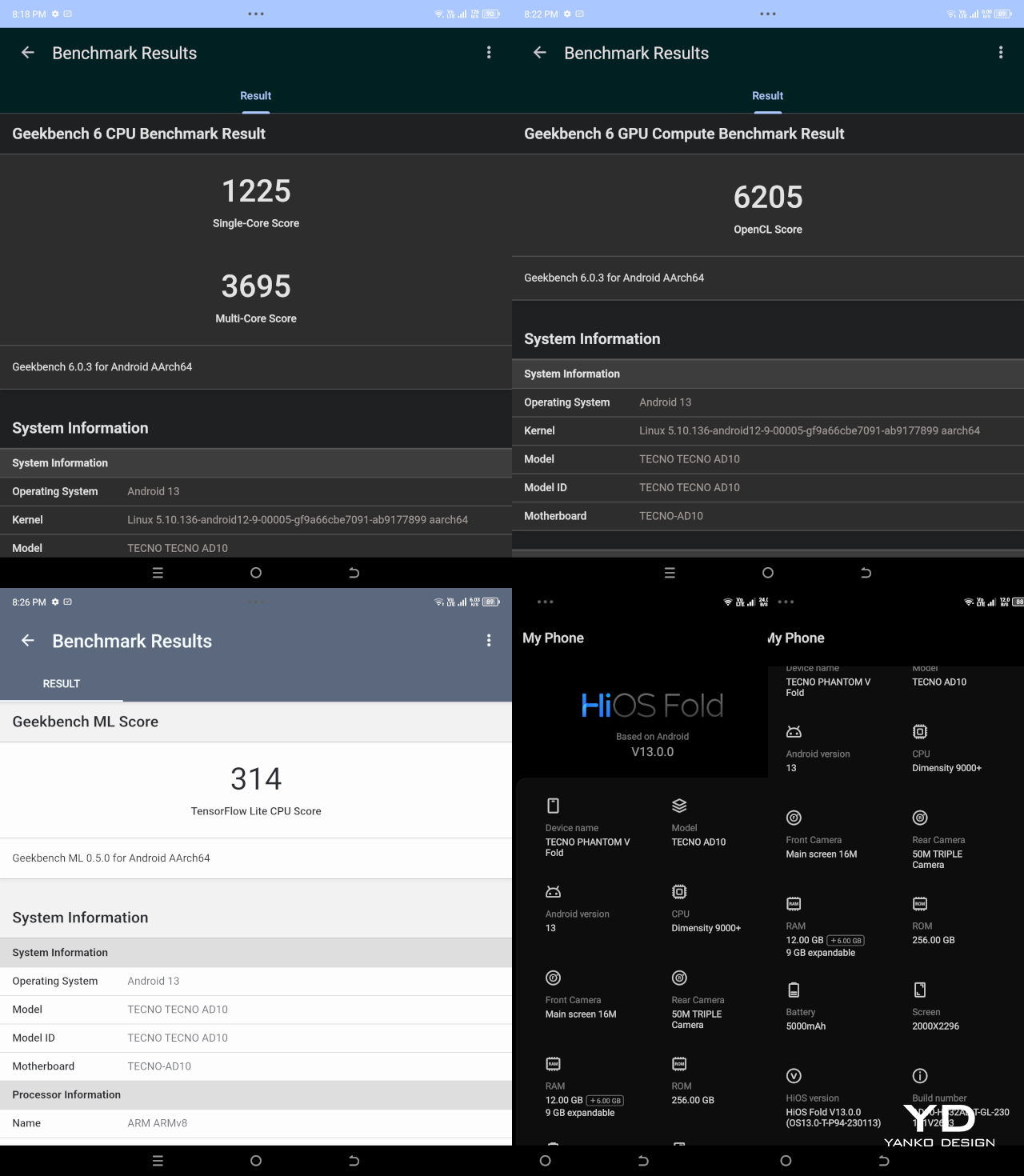The image size is (1024, 1176).
Task: Open three-dot menu on ML Score screen
Action: [x=489, y=641]
